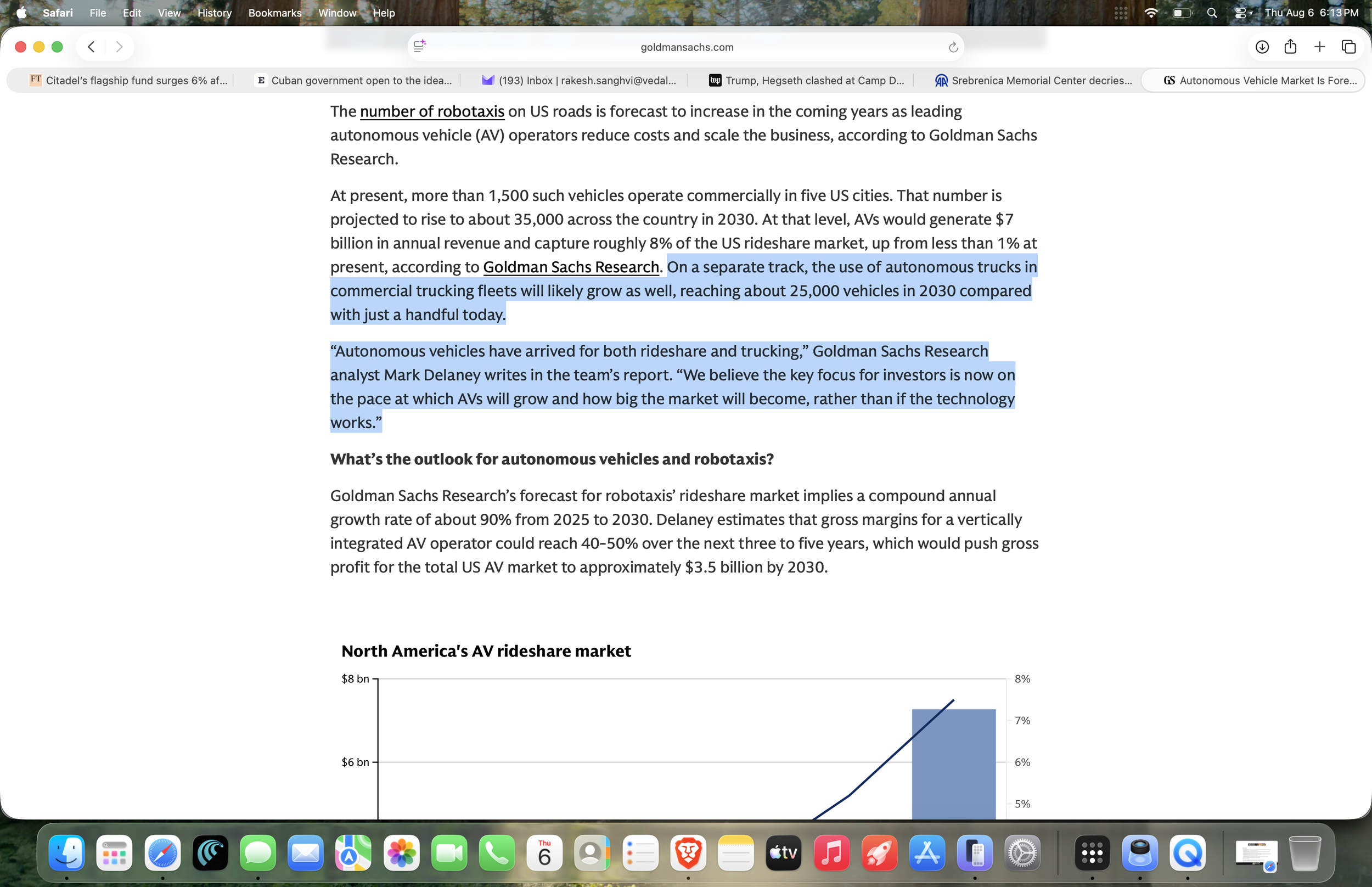The width and height of the screenshot is (1372, 887).
Task: Click the '8%' axis label
Action: pos(1022,678)
